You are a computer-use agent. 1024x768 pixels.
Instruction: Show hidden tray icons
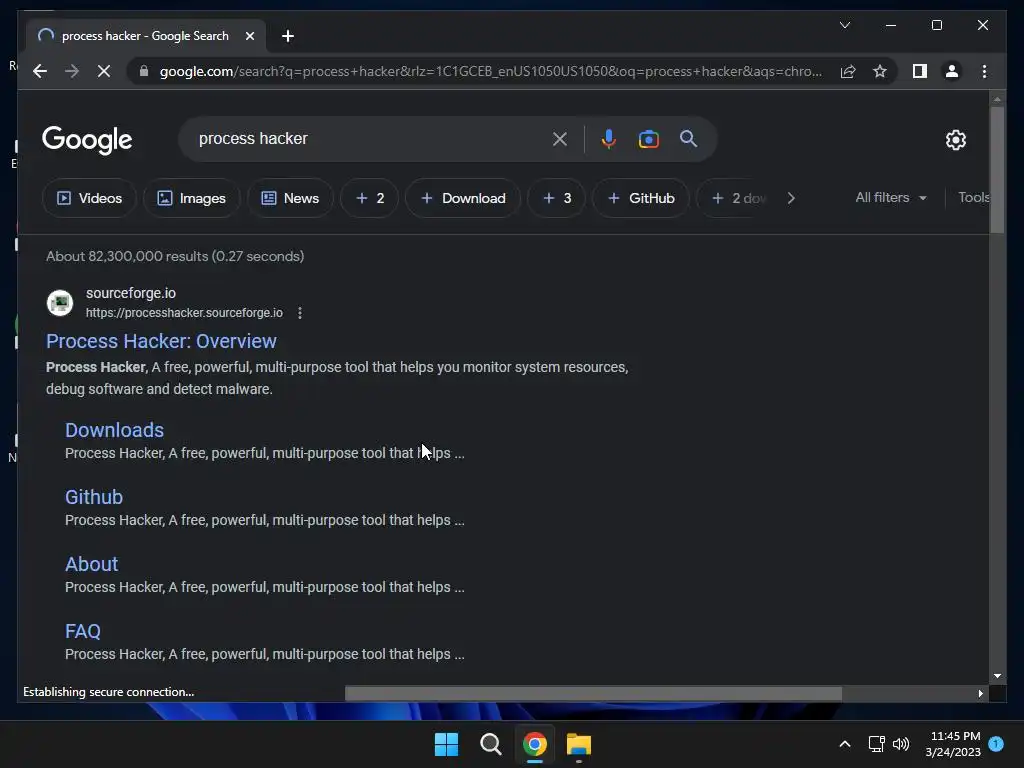[844, 744]
